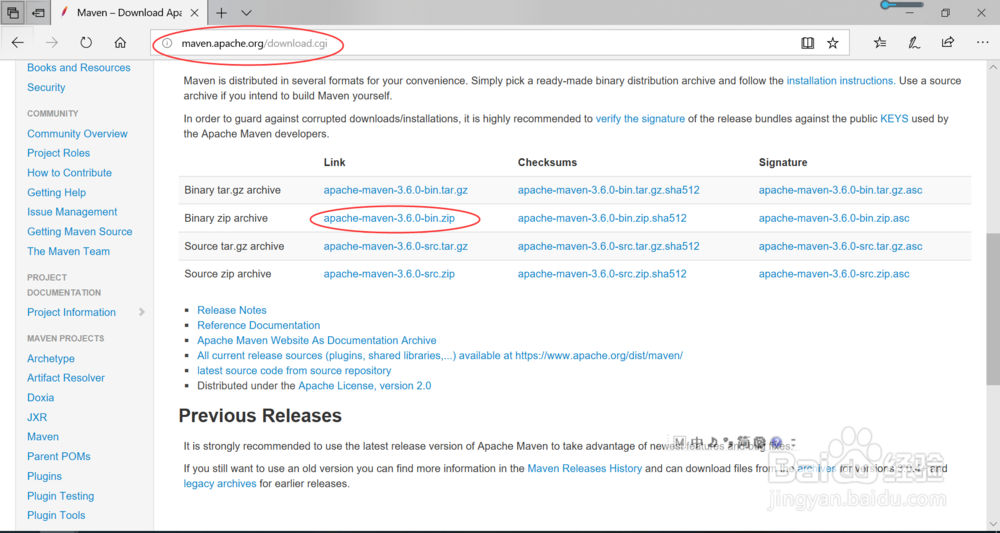This screenshot has width=1000, height=533.
Task: Open Getting Help link
Action: (x=56, y=193)
